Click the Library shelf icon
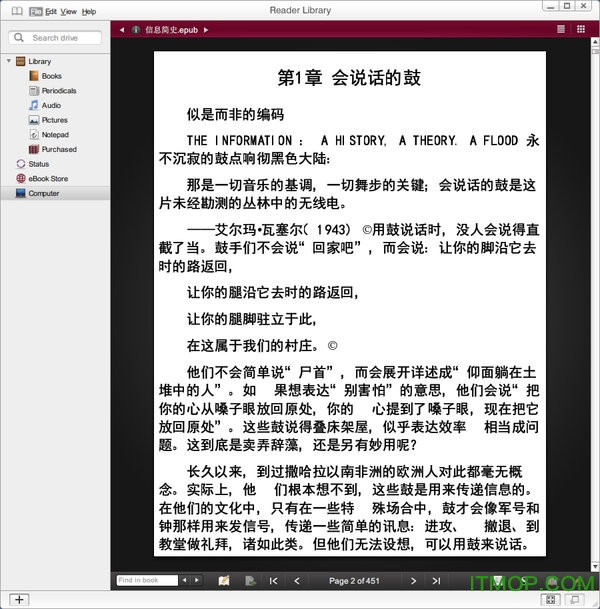The height and width of the screenshot is (609, 600). [21, 61]
